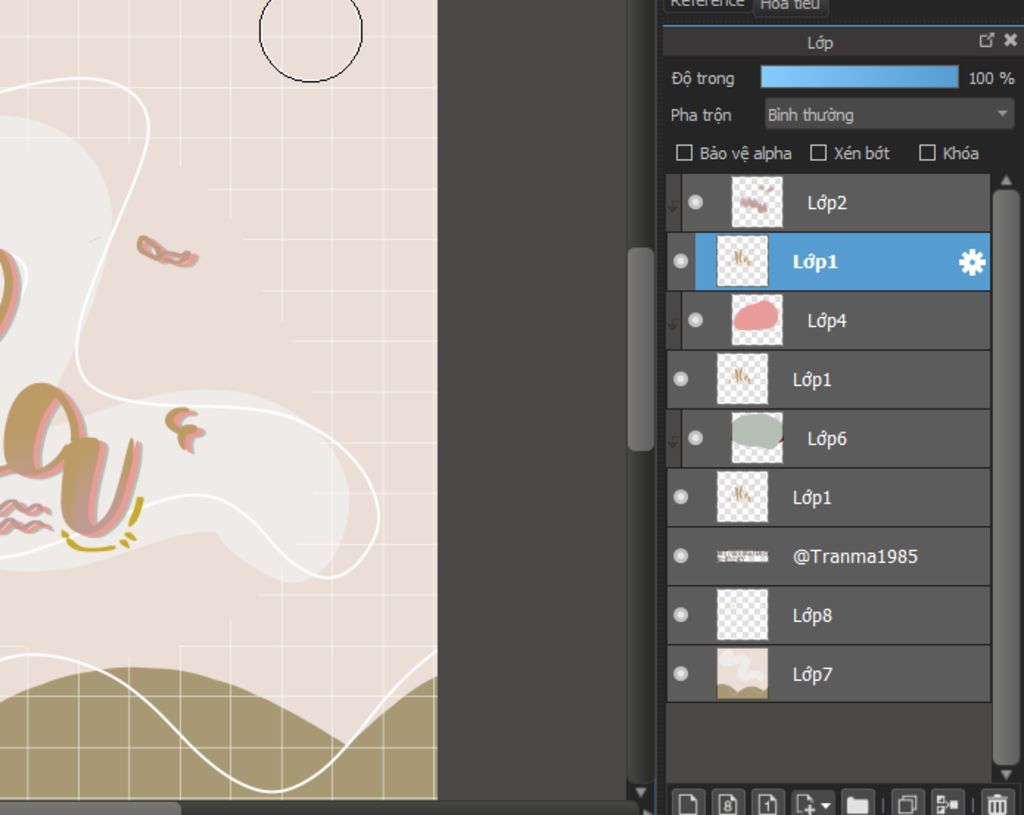Add a new color layer
Image resolution: width=1024 pixels, height=815 pixels.
tap(688, 803)
